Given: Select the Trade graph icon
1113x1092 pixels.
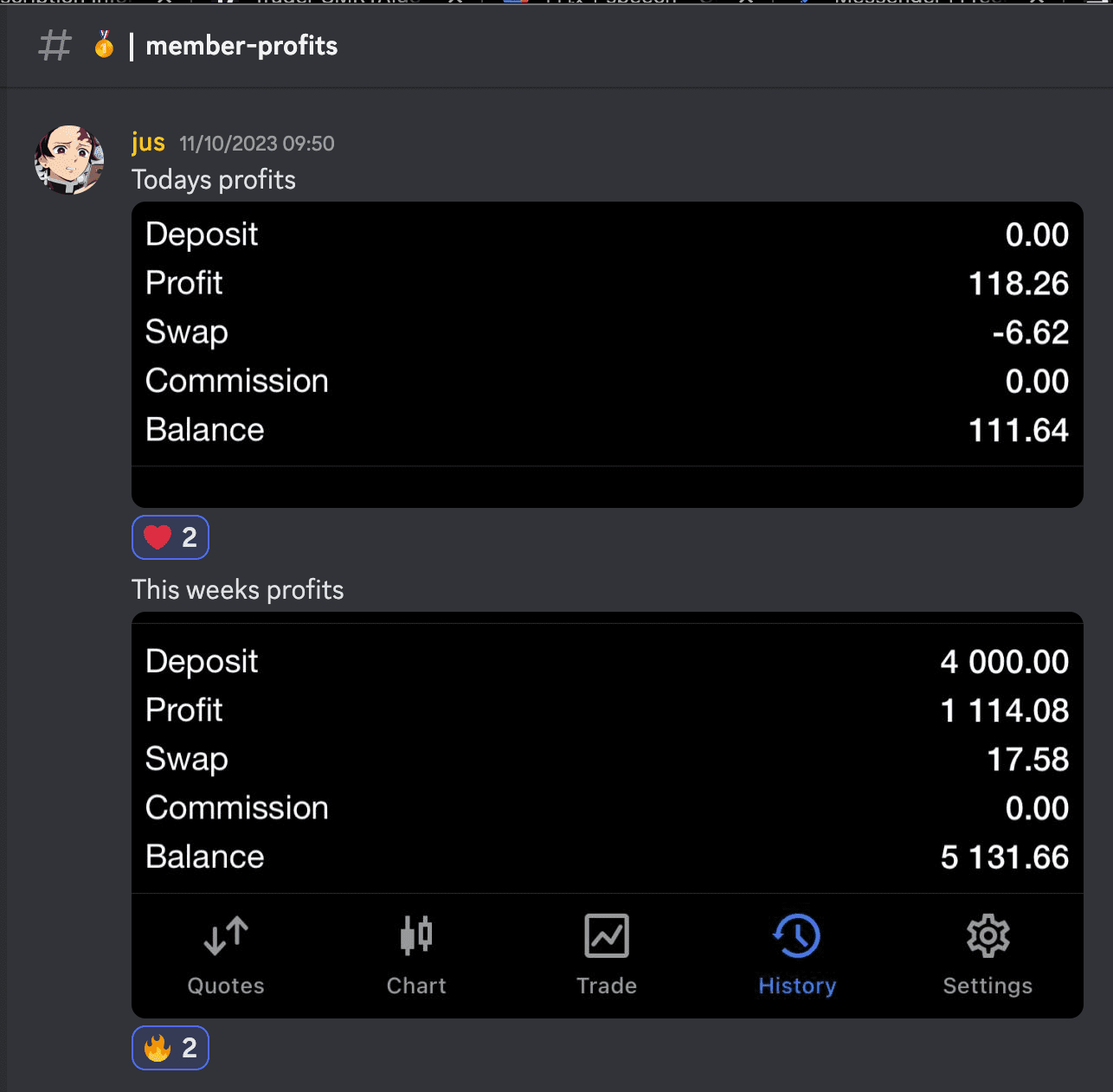Looking at the screenshot, I should pos(607,936).
